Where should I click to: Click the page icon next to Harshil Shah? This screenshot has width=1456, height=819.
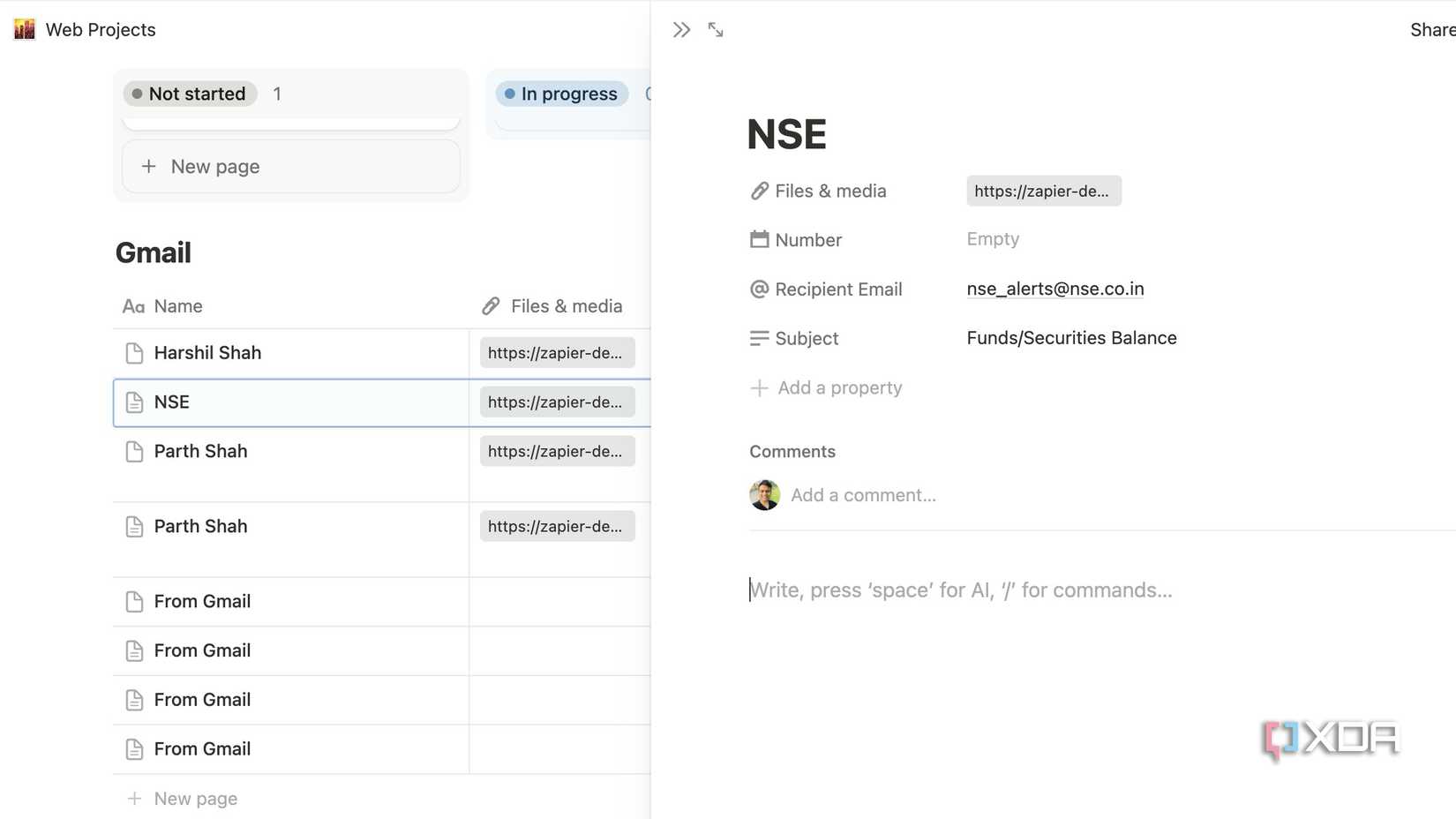[134, 352]
